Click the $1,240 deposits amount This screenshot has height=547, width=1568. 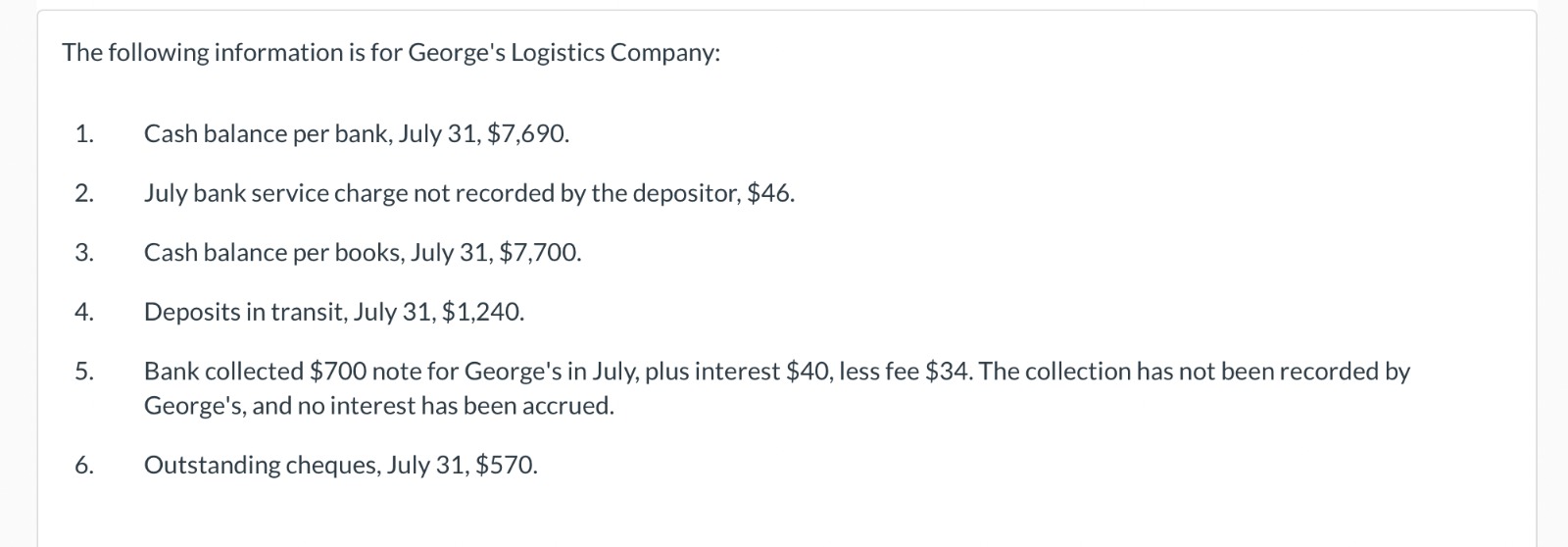[x=483, y=313]
